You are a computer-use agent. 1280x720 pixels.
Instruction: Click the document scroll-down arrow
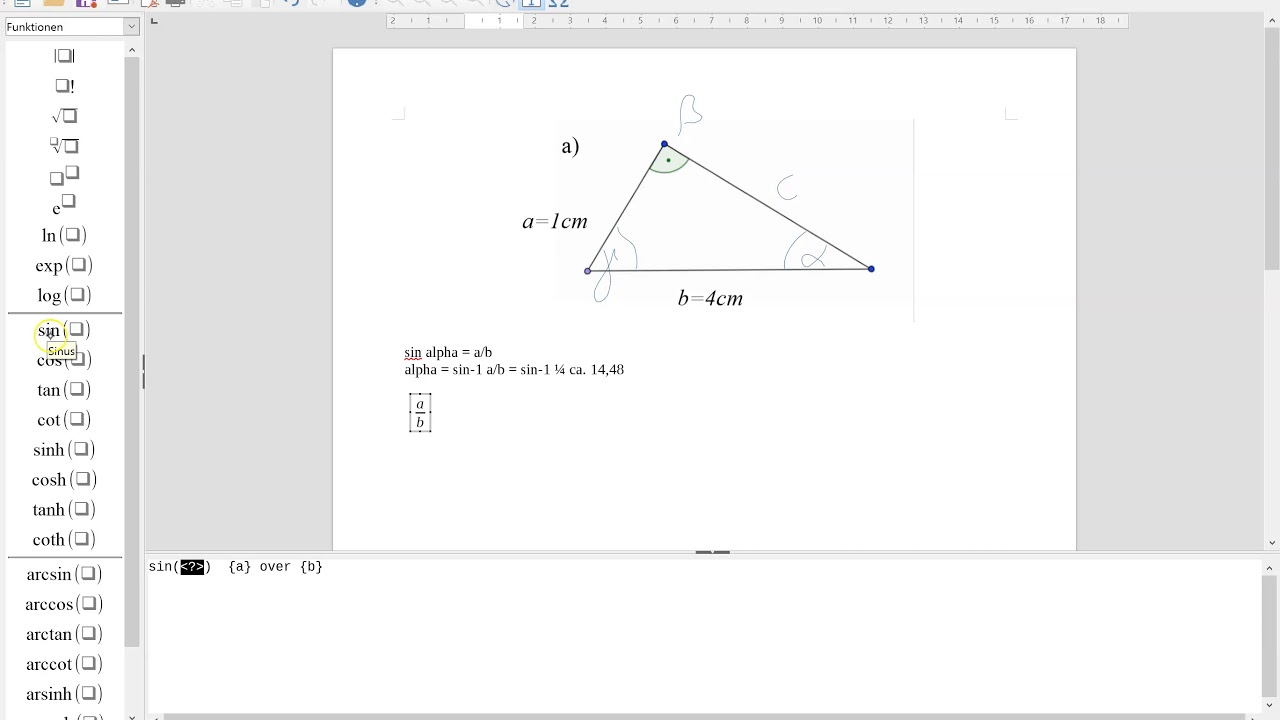(x=1271, y=543)
